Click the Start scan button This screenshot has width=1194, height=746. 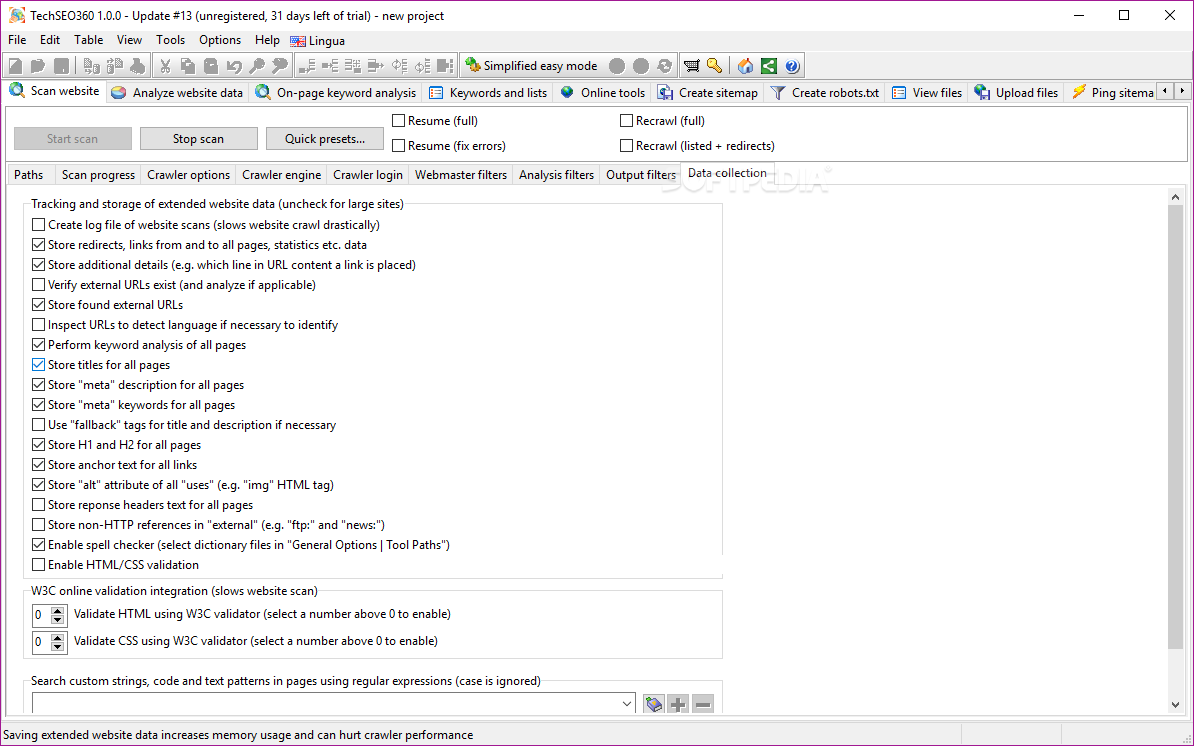72,139
